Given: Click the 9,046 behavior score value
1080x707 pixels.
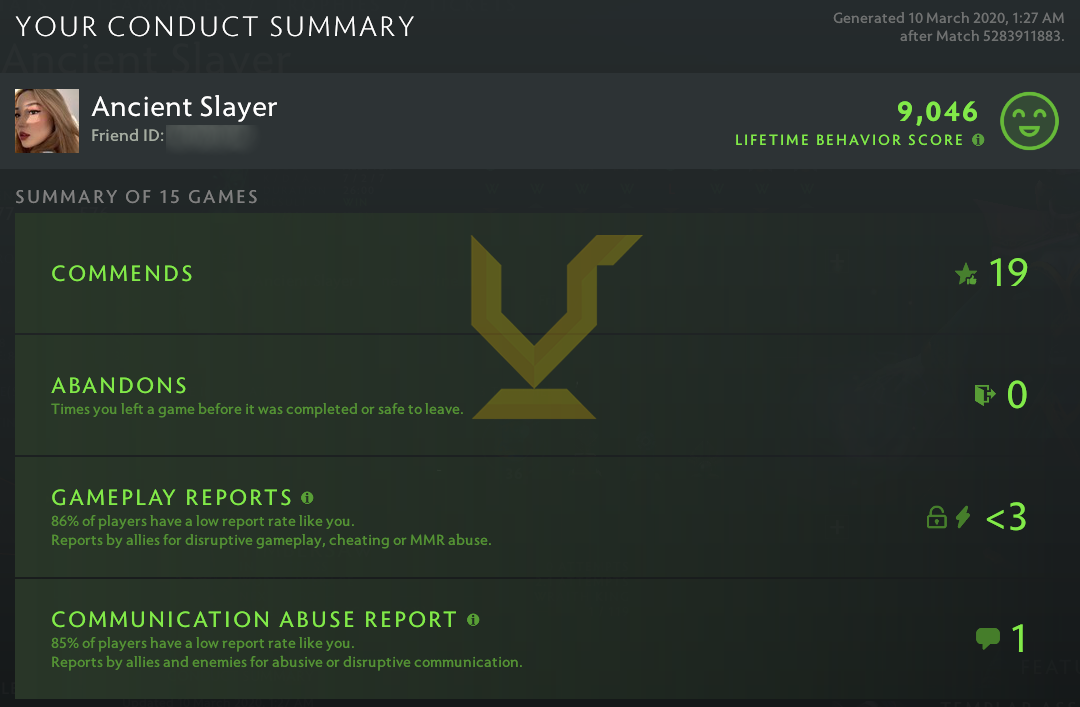Looking at the screenshot, I should tap(937, 111).
